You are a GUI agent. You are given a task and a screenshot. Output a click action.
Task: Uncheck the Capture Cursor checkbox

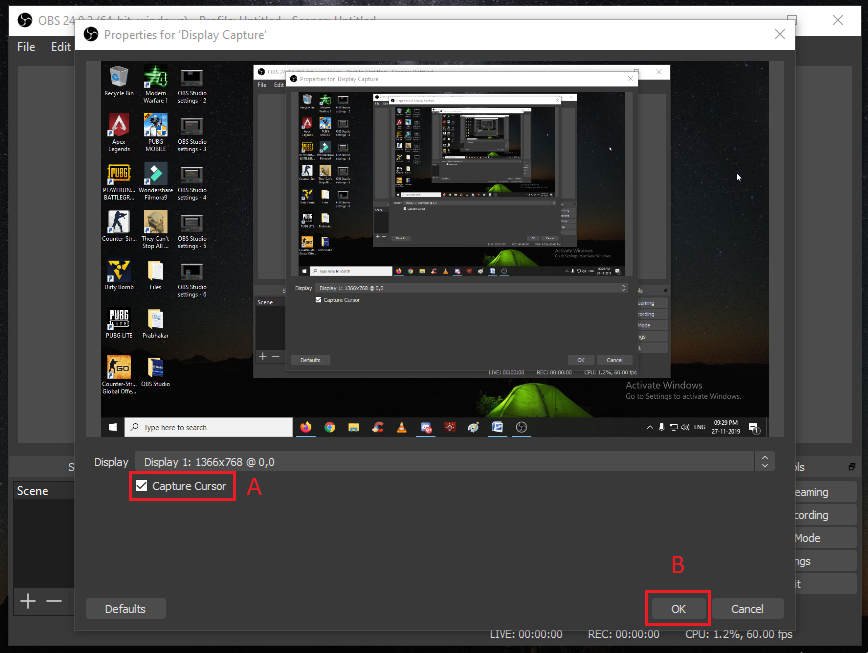(142, 486)
